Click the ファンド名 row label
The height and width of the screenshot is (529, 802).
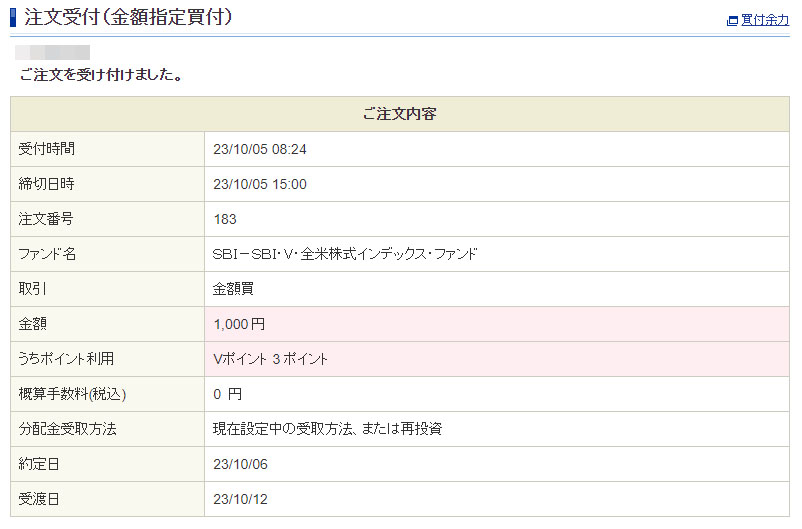pos(48,254)
